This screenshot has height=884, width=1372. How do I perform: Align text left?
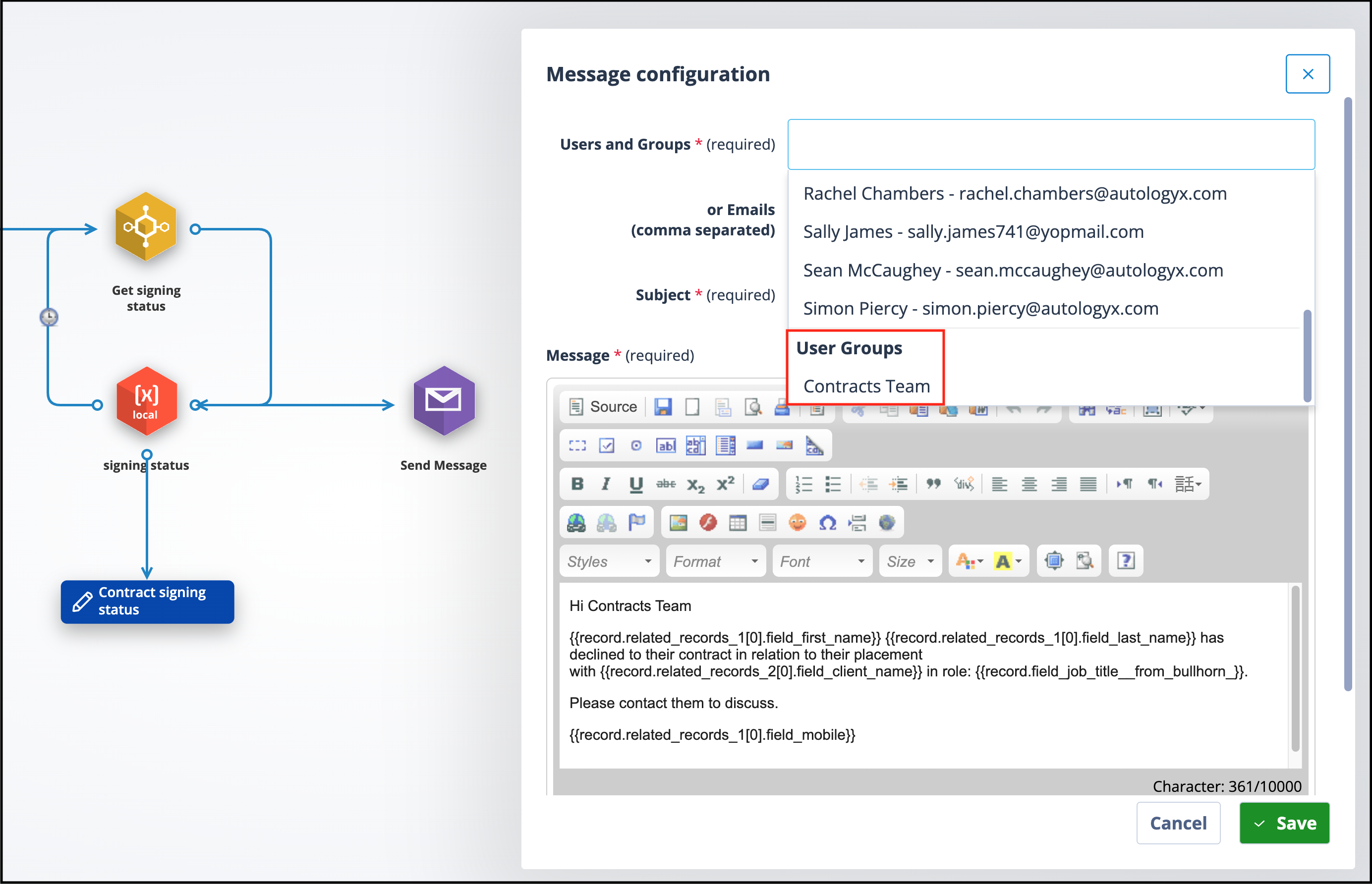point(999,484)
